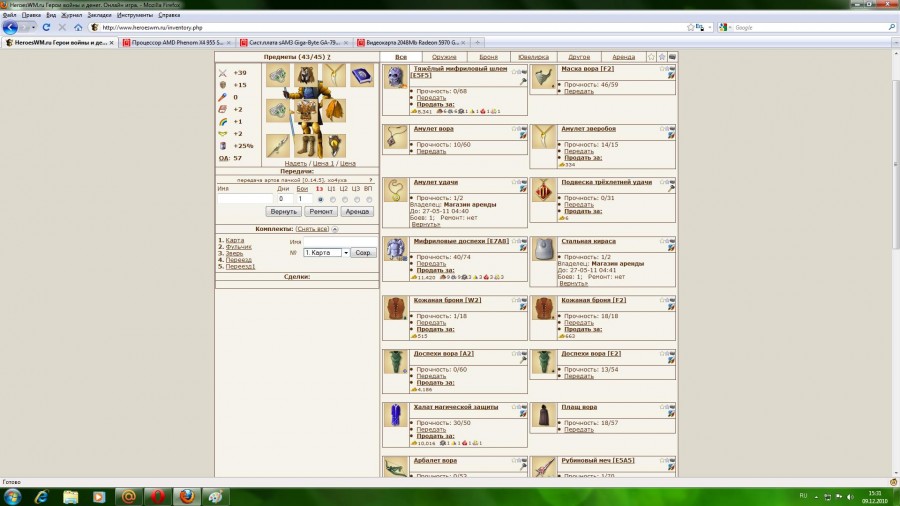Click the Амулет удачи item image
This screenshot has width=900, height=506.
(395, 190)
